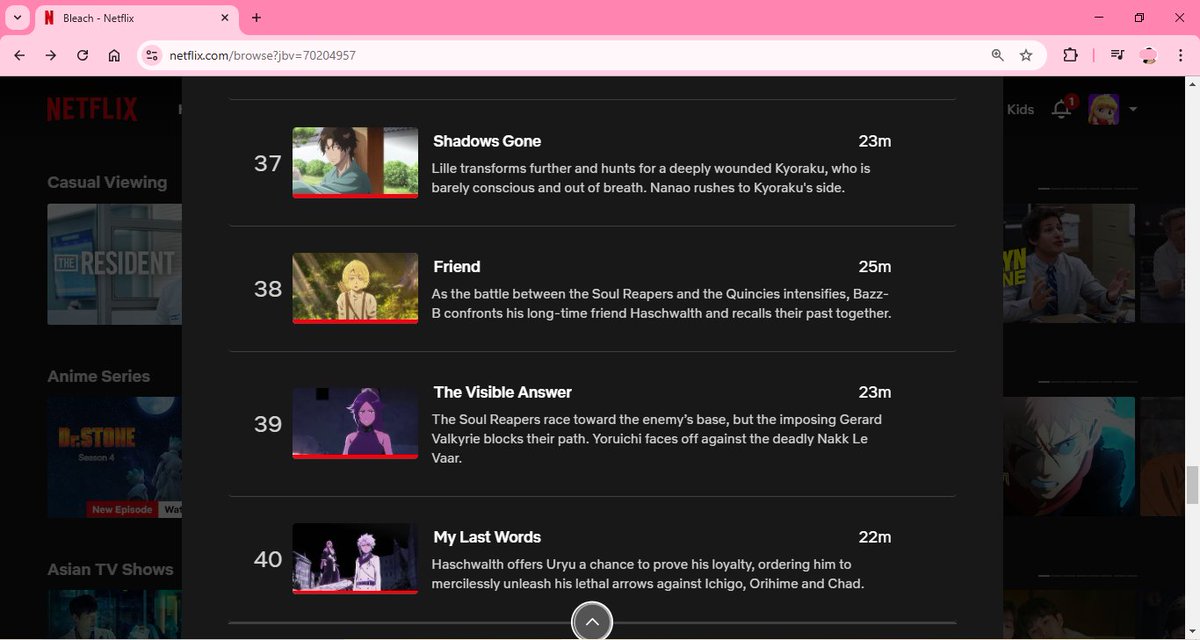Open the Asian TV Shows row heading
The height and width of the screenshot is (640, 1200).
pyautogui.click(x=110, y=569)
